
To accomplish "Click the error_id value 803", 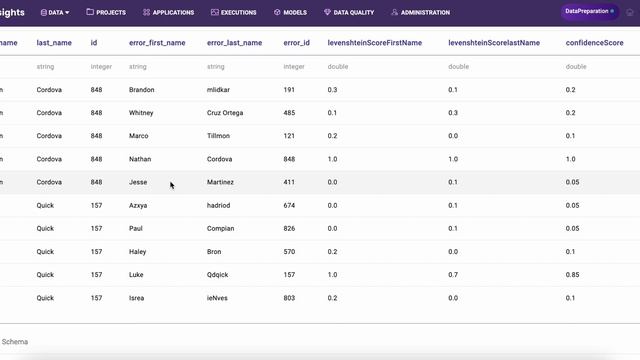I will click(x=289, y=298).
